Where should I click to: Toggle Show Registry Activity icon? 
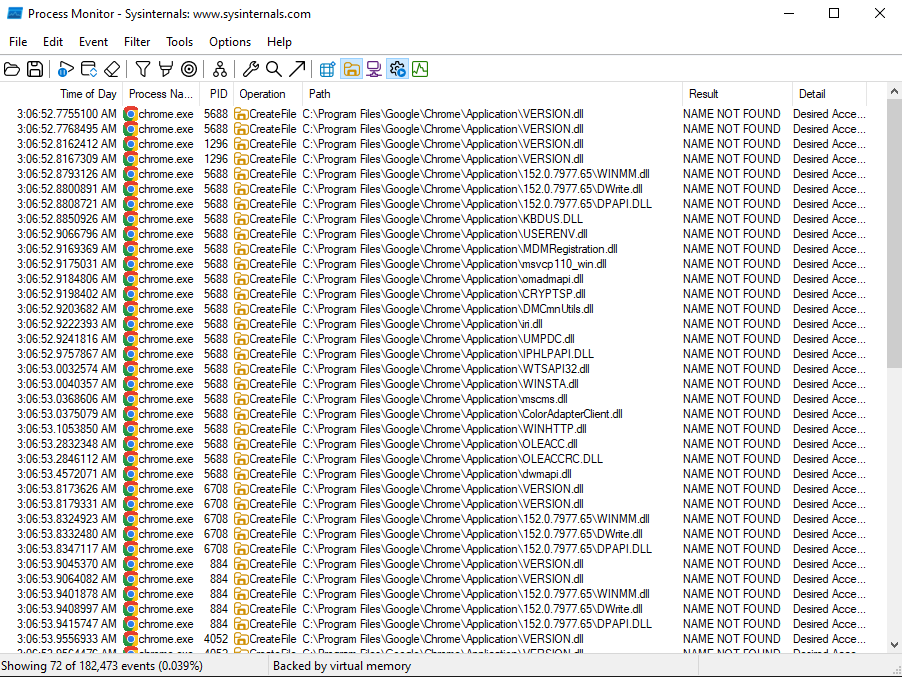(x=327, y=70)
